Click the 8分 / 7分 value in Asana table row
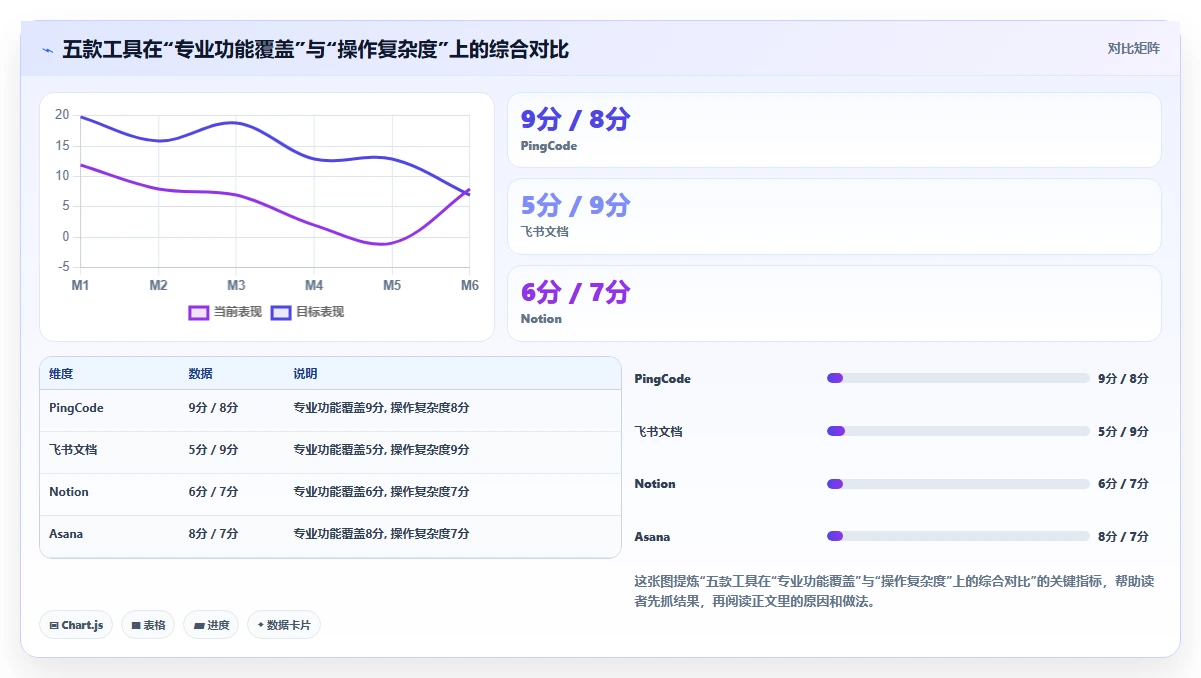1201x678 pixels. point(213,534)
